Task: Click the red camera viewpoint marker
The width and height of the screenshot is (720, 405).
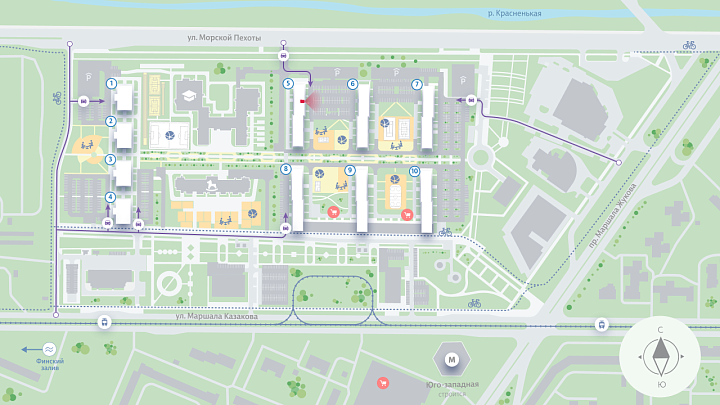Action: pyautogui.click(x=305, y=100)
